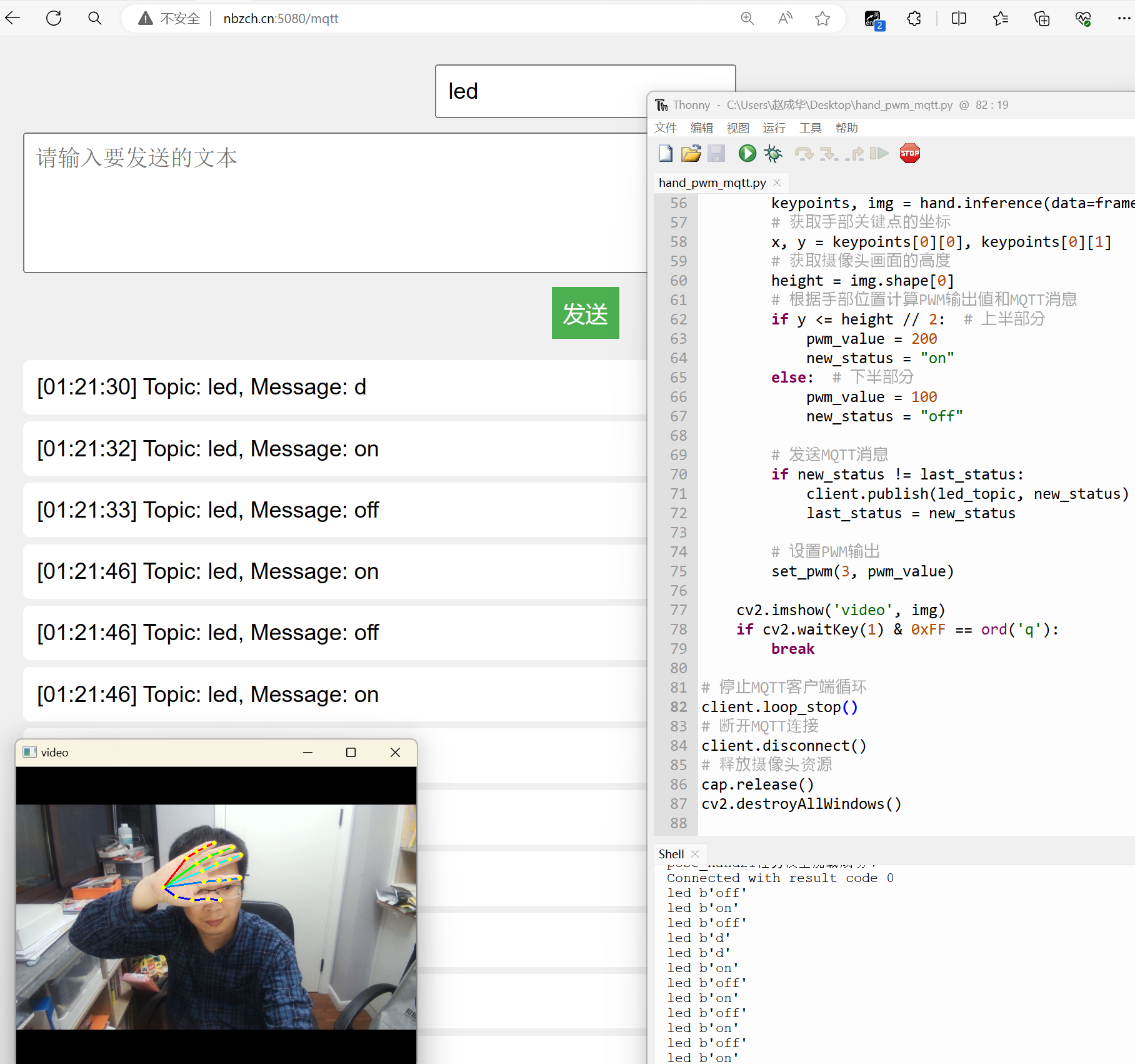
Task: Click the browser address bar URL
Action: [x=281, y=19]
